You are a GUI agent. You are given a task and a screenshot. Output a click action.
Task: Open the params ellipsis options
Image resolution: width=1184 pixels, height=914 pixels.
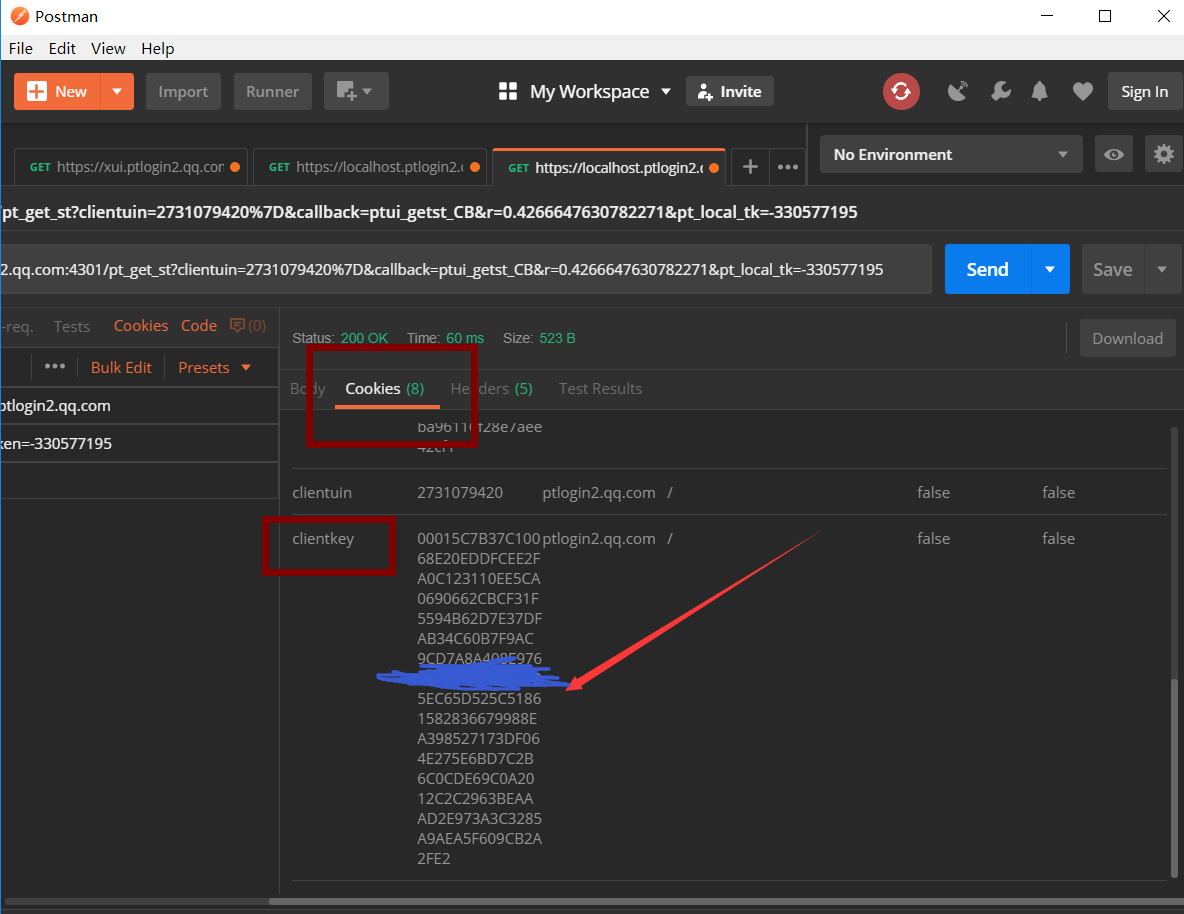tap(54, 367)
